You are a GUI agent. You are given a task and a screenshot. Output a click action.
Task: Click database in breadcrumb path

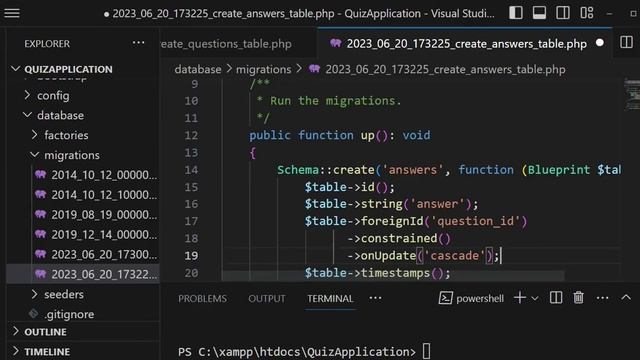click(x=198, y=69)
